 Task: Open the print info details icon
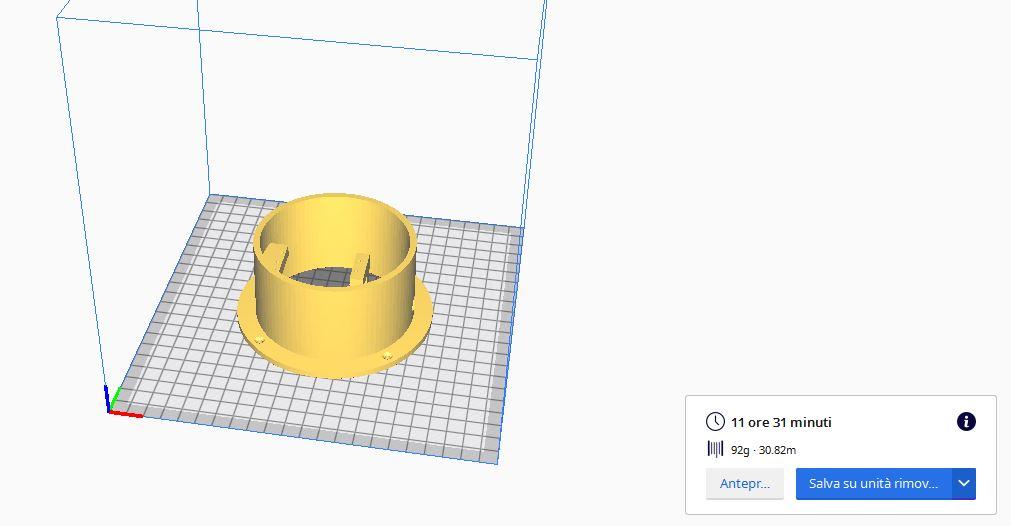966,422
